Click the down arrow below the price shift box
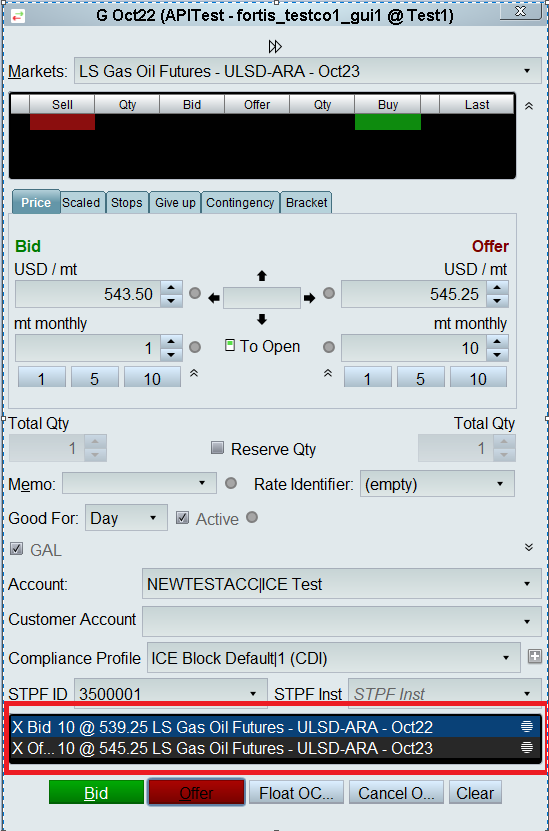This screenshot has height=831, width=549. tap(262, 319)
